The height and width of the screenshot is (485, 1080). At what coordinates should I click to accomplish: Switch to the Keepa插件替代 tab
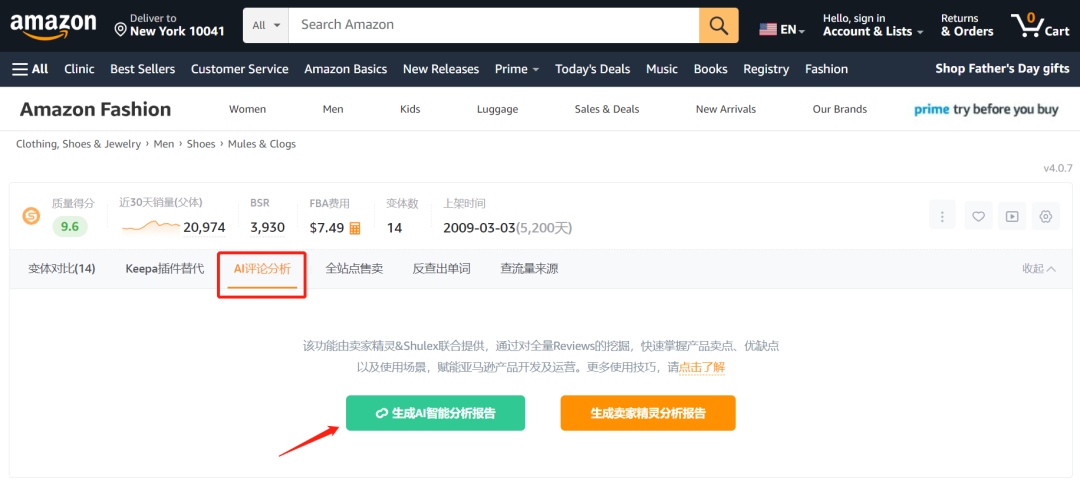165,269
